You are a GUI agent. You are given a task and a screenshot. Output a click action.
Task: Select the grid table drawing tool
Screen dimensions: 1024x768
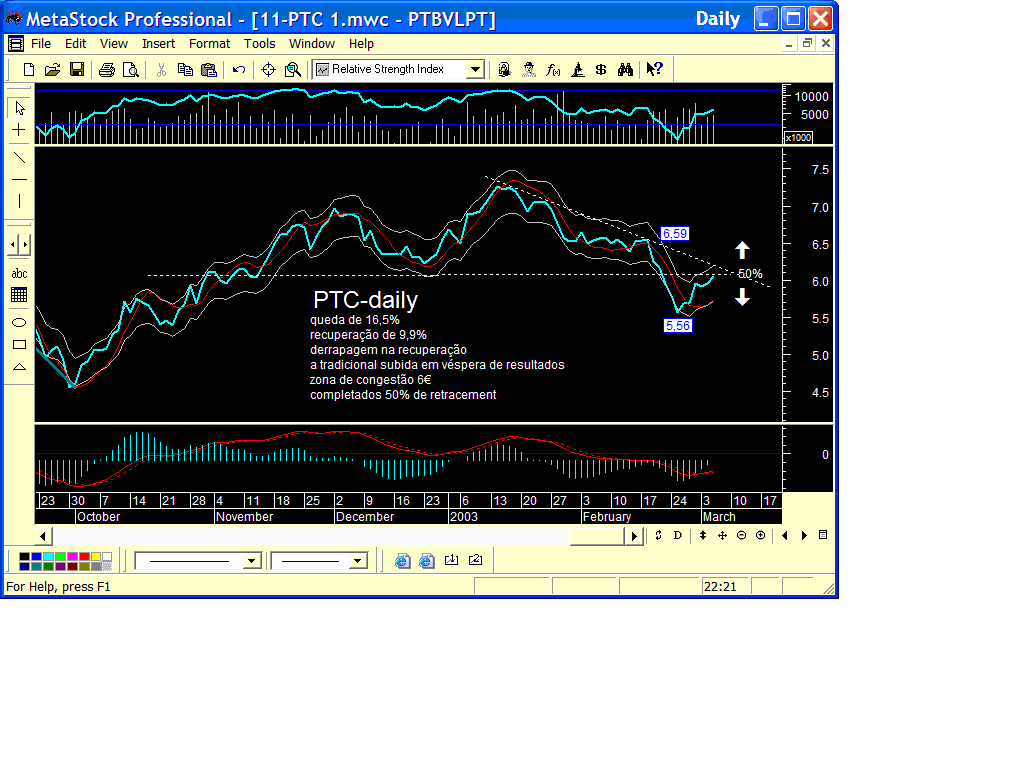(20, 295)
